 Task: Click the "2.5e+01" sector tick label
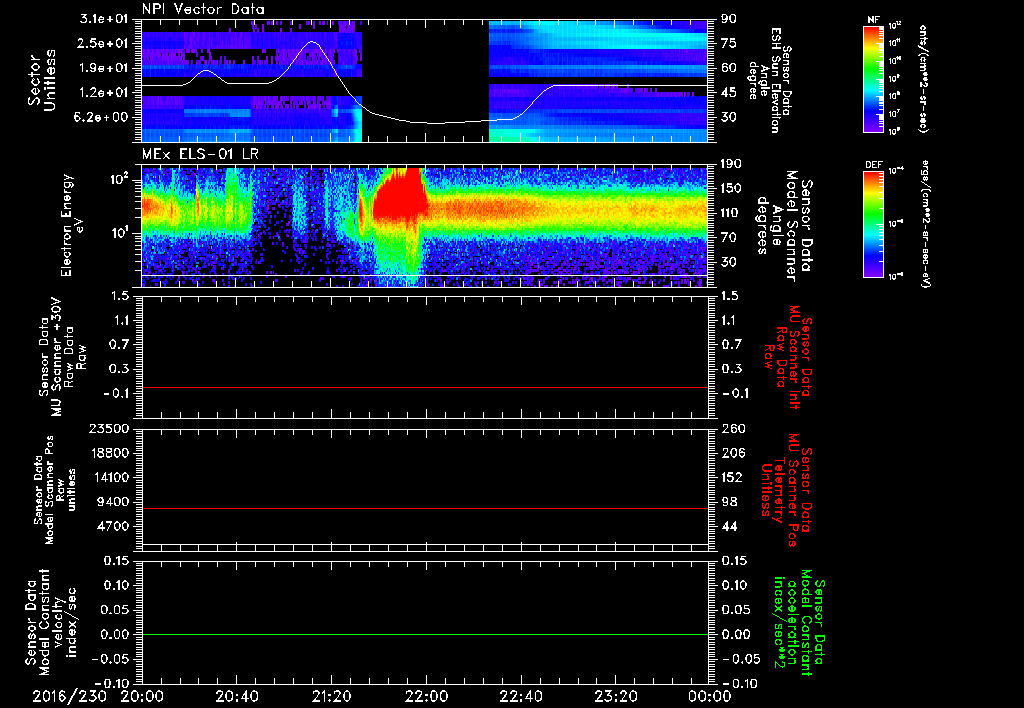104,43
